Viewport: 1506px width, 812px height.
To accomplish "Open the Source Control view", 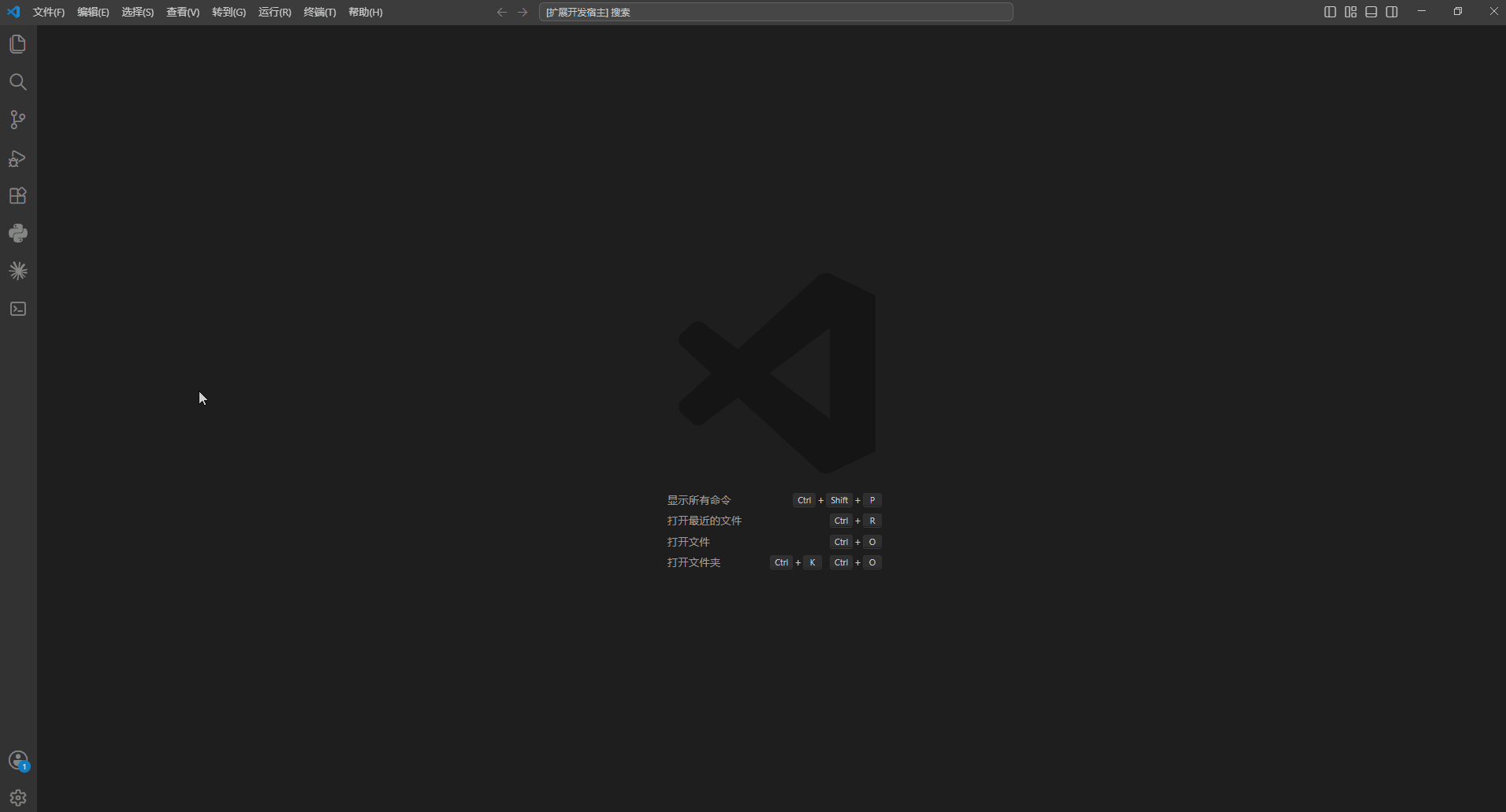I will (x=18, y=120).
